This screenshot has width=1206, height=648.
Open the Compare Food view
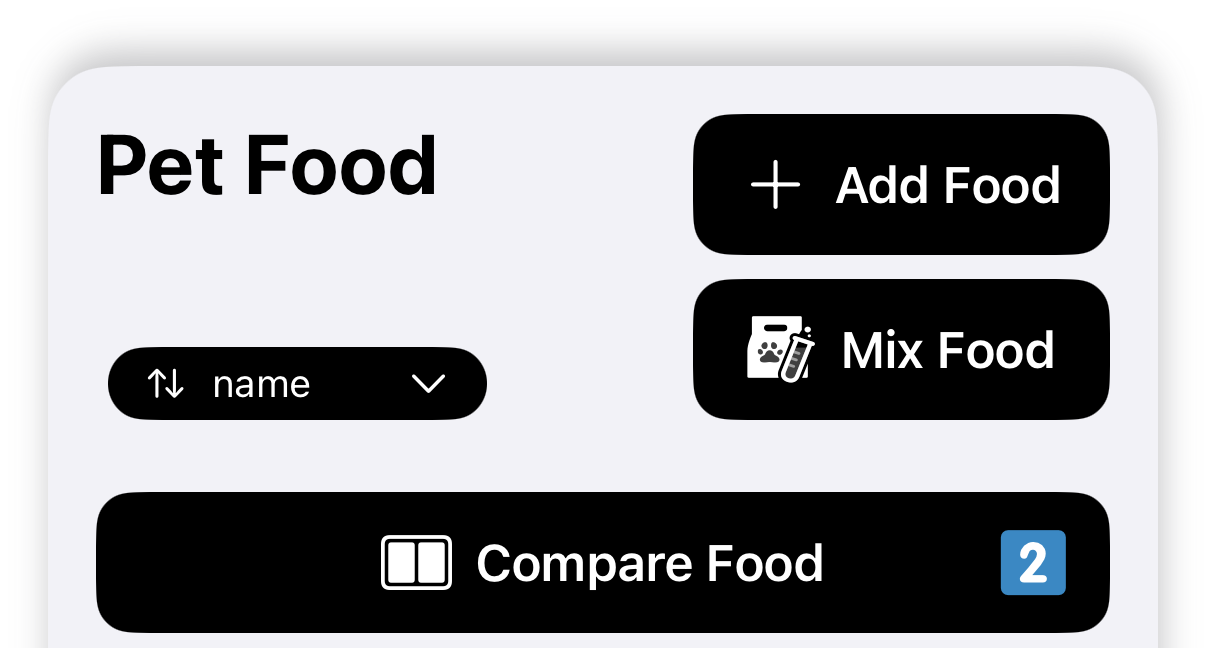602,562
